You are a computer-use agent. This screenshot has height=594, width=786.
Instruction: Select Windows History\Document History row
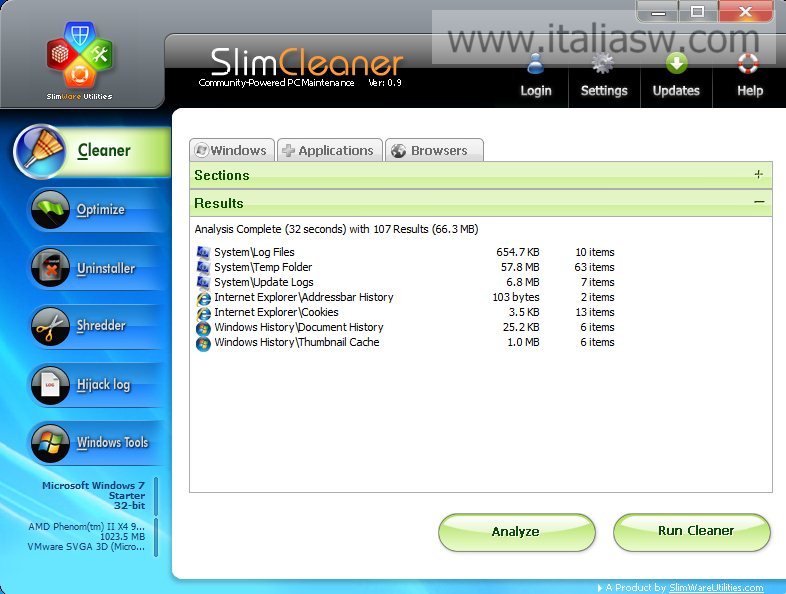tap(406, 327)
